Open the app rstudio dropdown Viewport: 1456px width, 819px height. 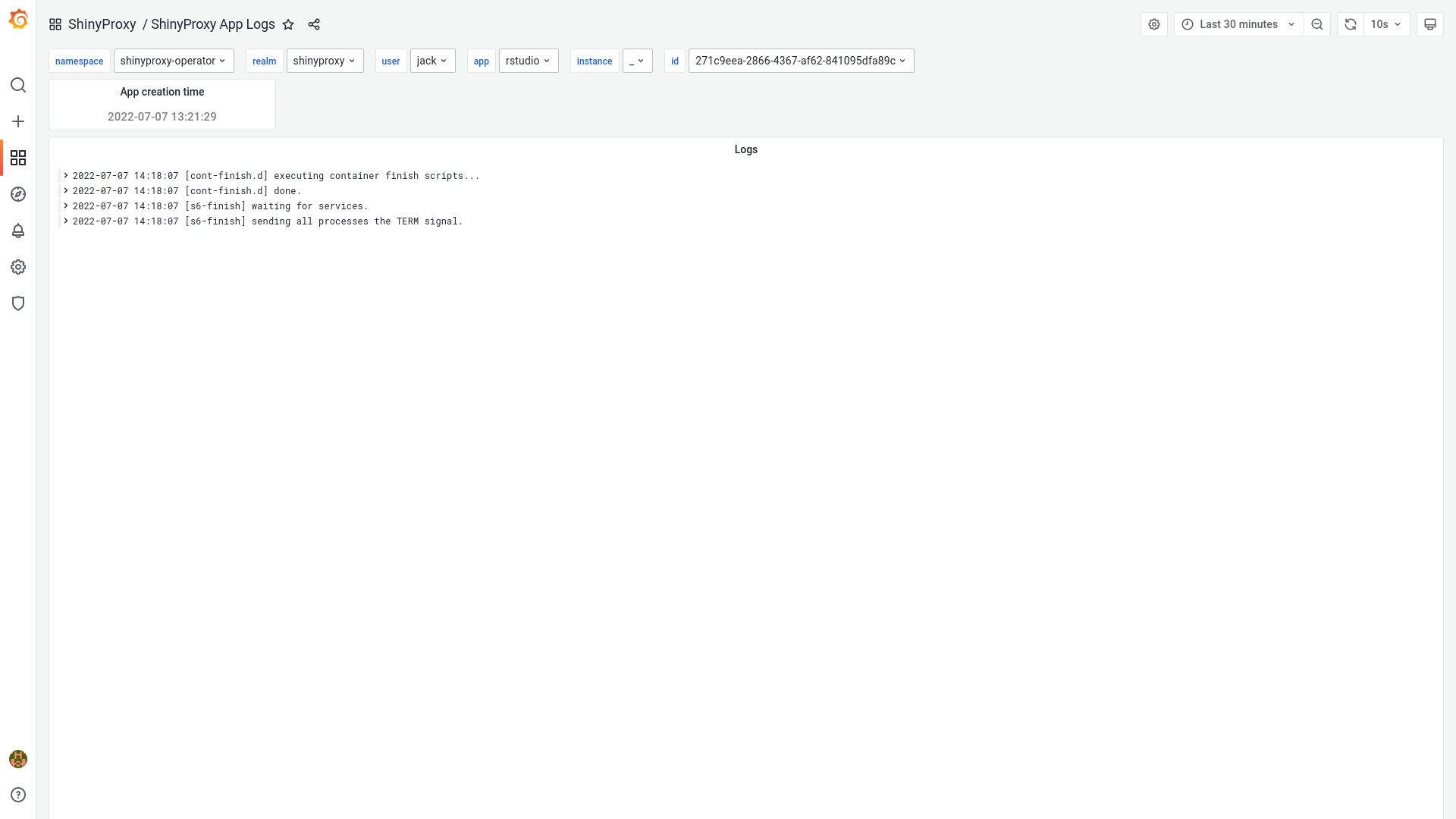point(529,61)
